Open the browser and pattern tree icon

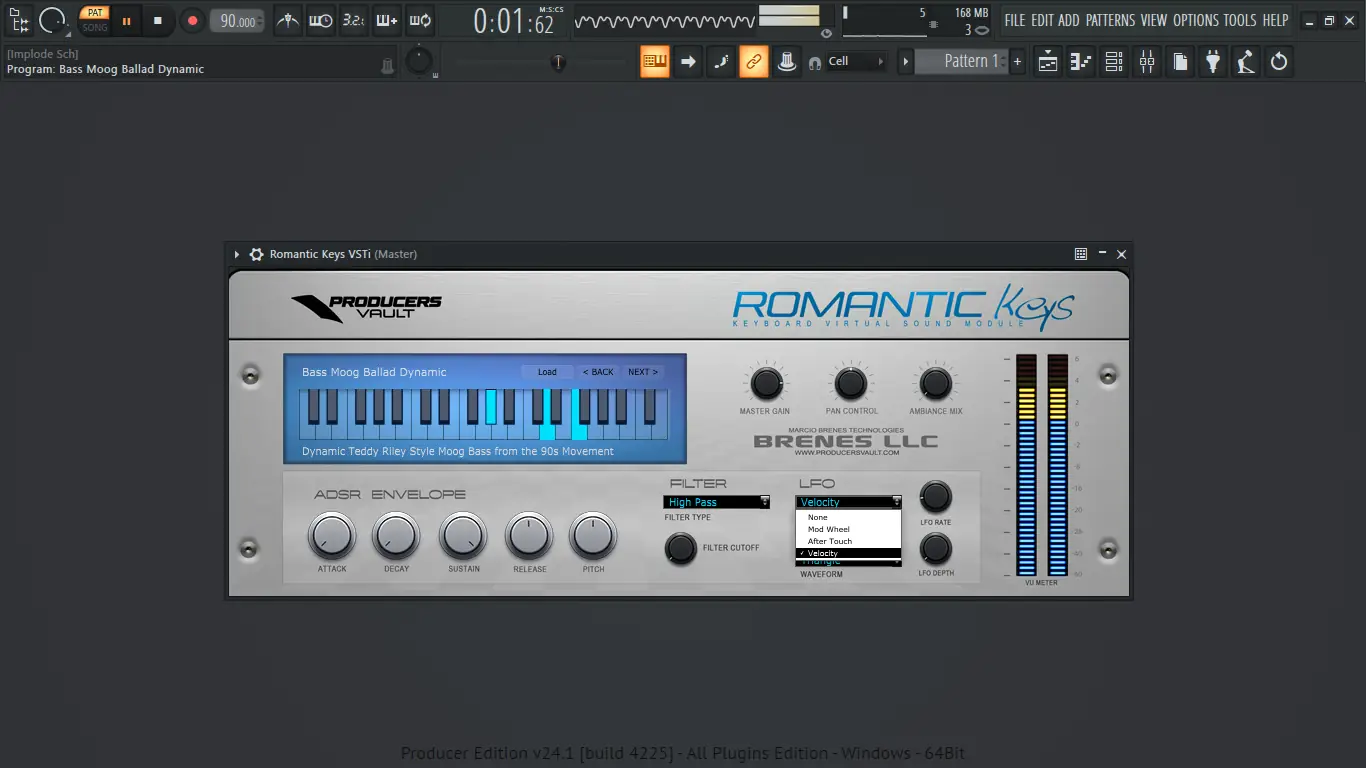click(x=19, y=20)
